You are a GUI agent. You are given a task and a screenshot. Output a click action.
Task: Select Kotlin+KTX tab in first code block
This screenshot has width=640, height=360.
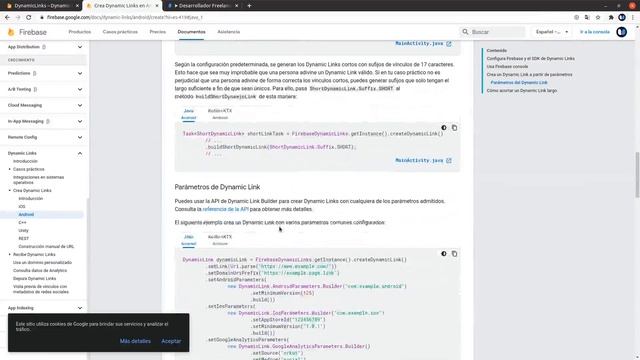(x=220, y=114)
